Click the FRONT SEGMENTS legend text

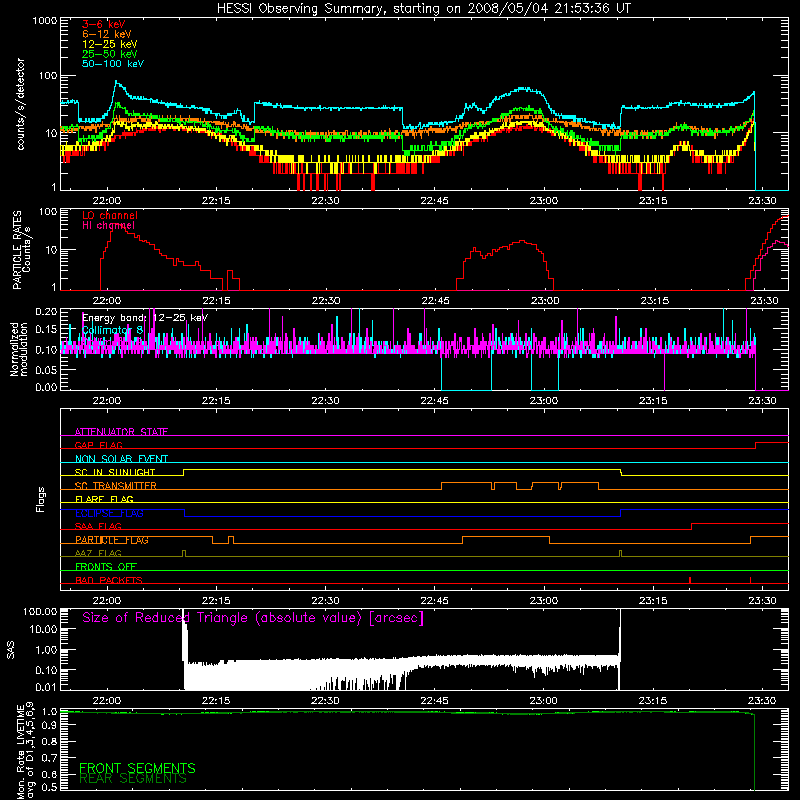137,768
